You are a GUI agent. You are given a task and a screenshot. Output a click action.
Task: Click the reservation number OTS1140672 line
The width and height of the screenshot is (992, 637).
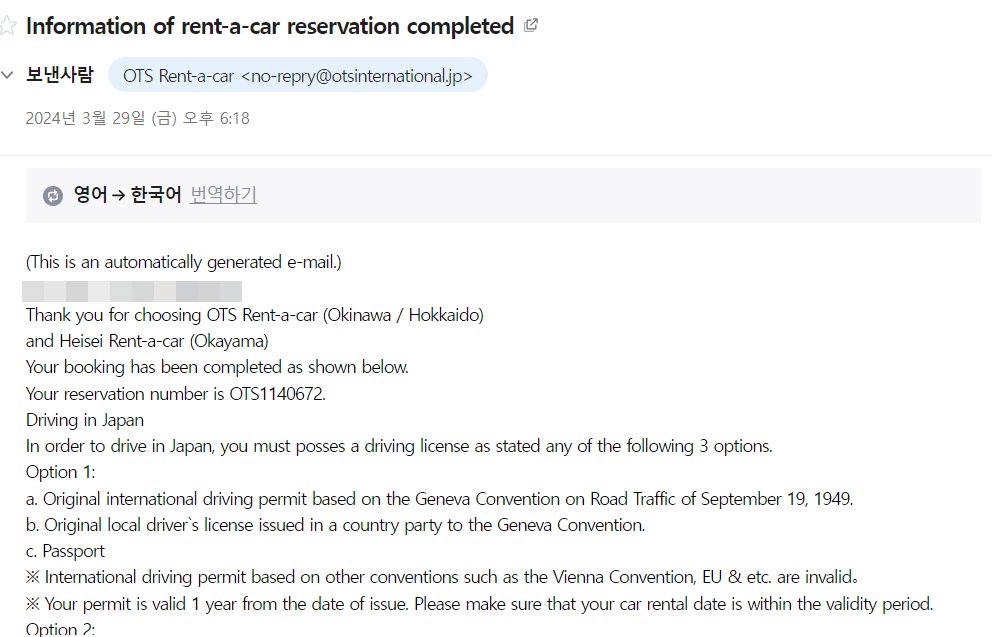[x=176, y=393]
